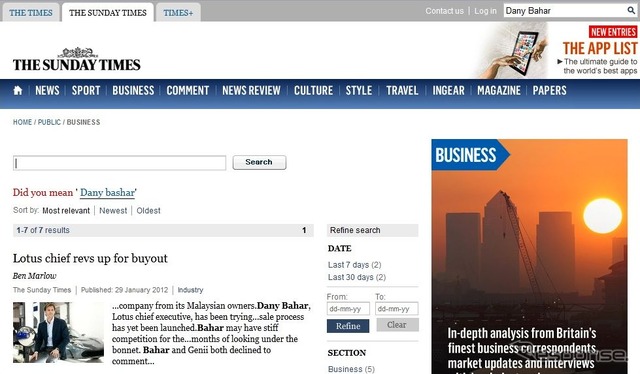This screenshot has height=374, width=640.
Task: Click the magnifier icon in top search box
Action: [x=631, y=11]
